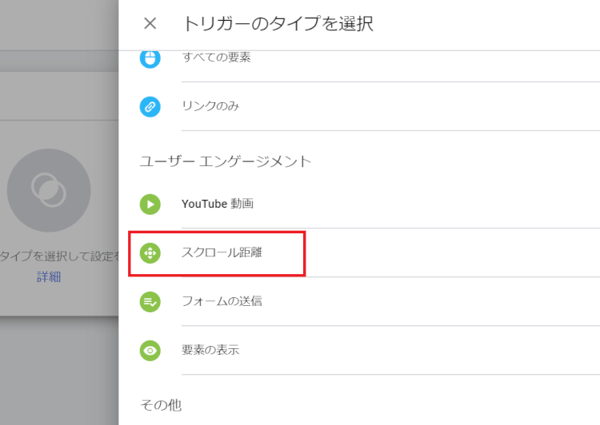Click the gray trigger placeholder circle icon

49,190
